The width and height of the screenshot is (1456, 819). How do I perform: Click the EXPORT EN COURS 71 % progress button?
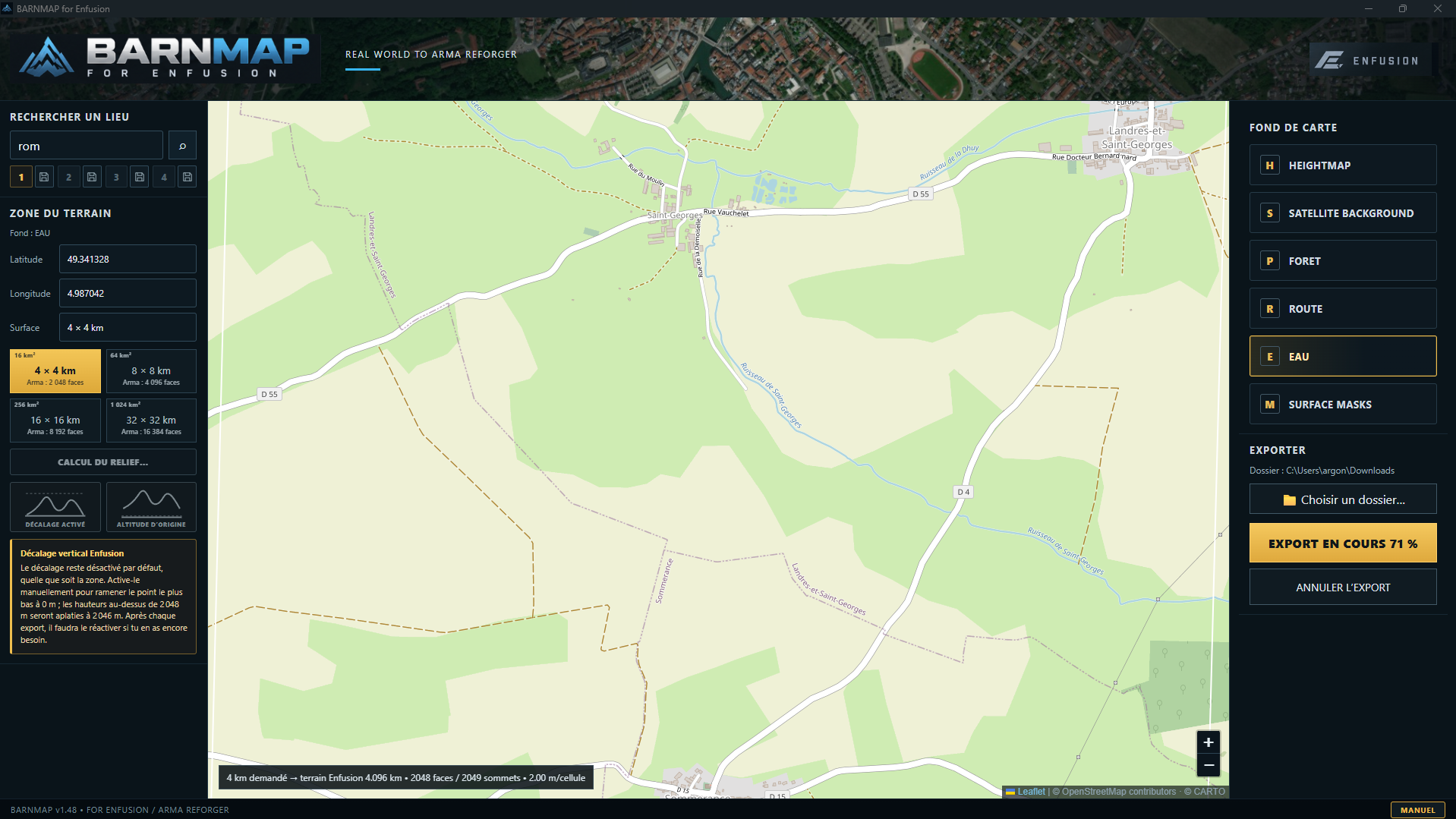tap(1343, 543)
